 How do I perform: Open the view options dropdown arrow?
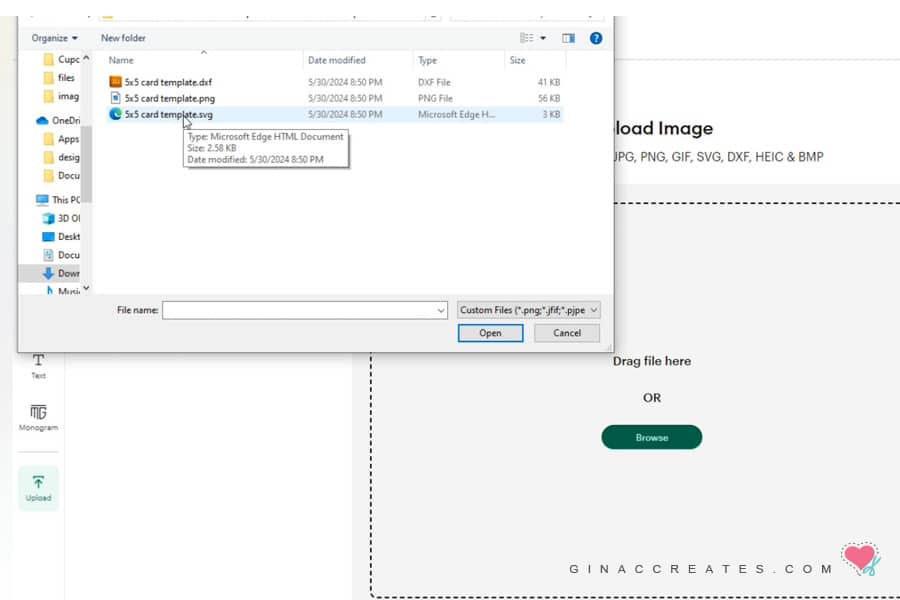tap(543, 38)
